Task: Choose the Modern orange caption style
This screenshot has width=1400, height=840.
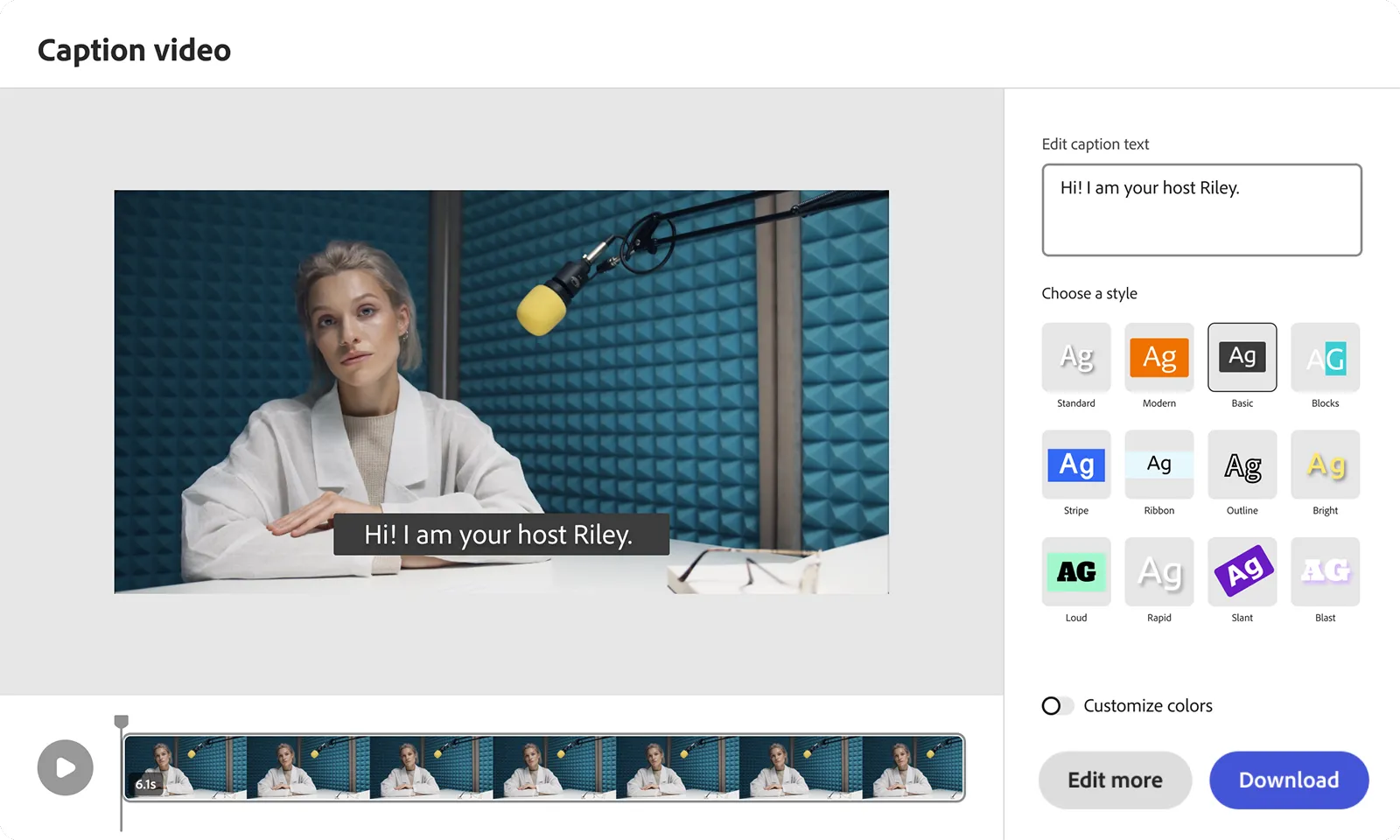Action: pyautogui.click(x=1158, y=357)
